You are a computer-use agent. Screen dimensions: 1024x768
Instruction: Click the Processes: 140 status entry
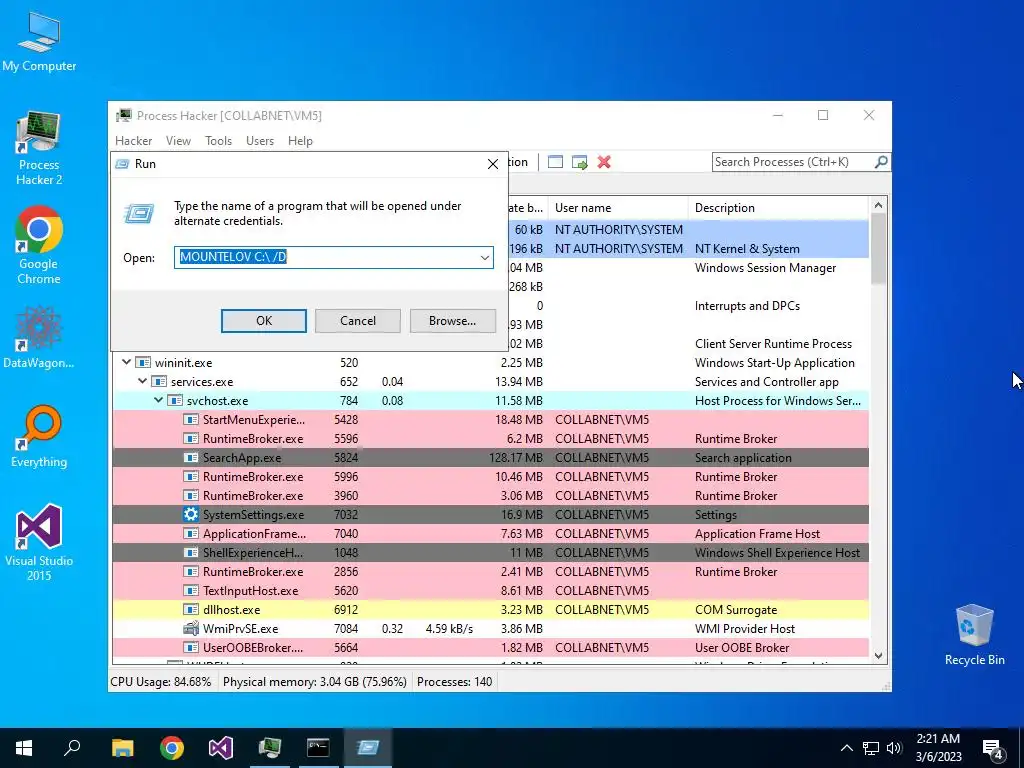coord(455,682)
